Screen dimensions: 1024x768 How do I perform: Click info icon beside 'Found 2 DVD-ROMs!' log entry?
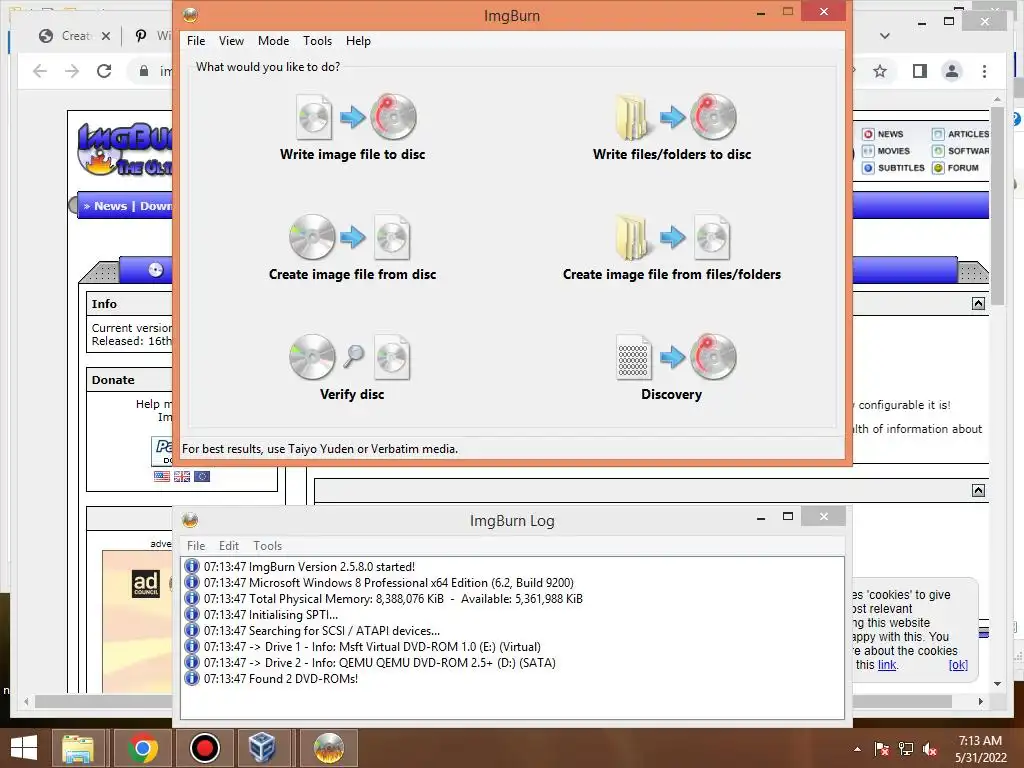coord(191,679)
